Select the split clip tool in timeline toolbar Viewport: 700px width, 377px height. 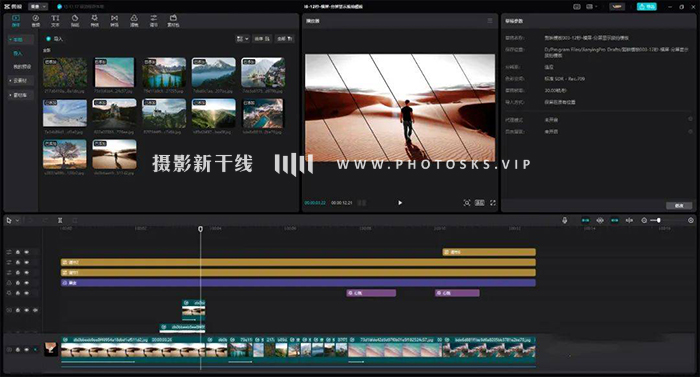pyautogui.click(x=60, y=220)
